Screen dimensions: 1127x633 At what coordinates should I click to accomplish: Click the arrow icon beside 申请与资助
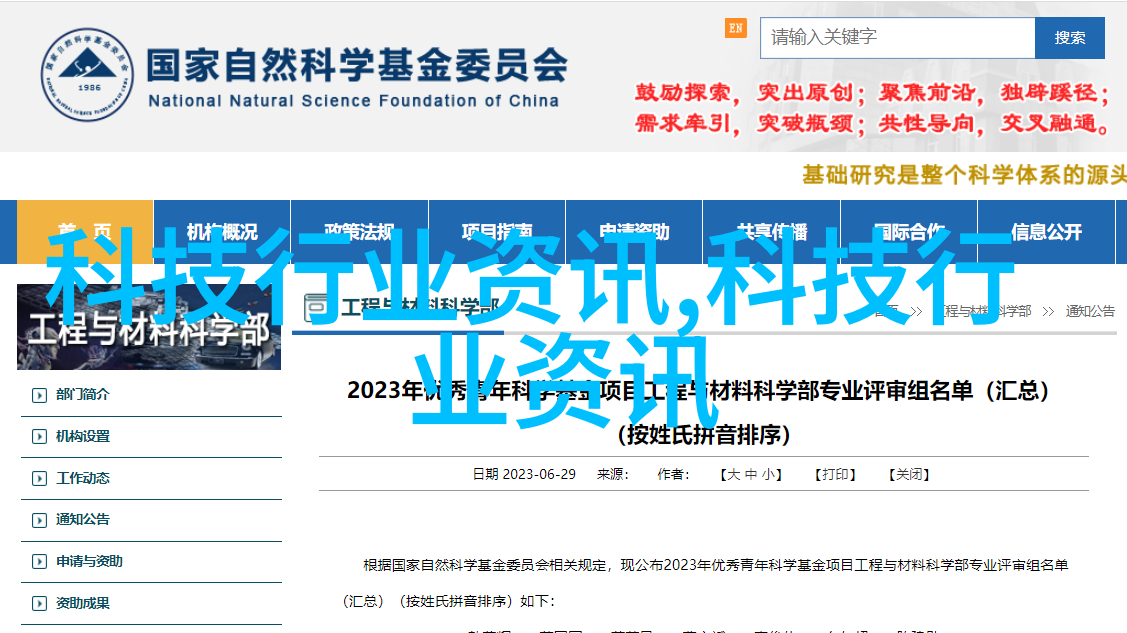(39, 562)
